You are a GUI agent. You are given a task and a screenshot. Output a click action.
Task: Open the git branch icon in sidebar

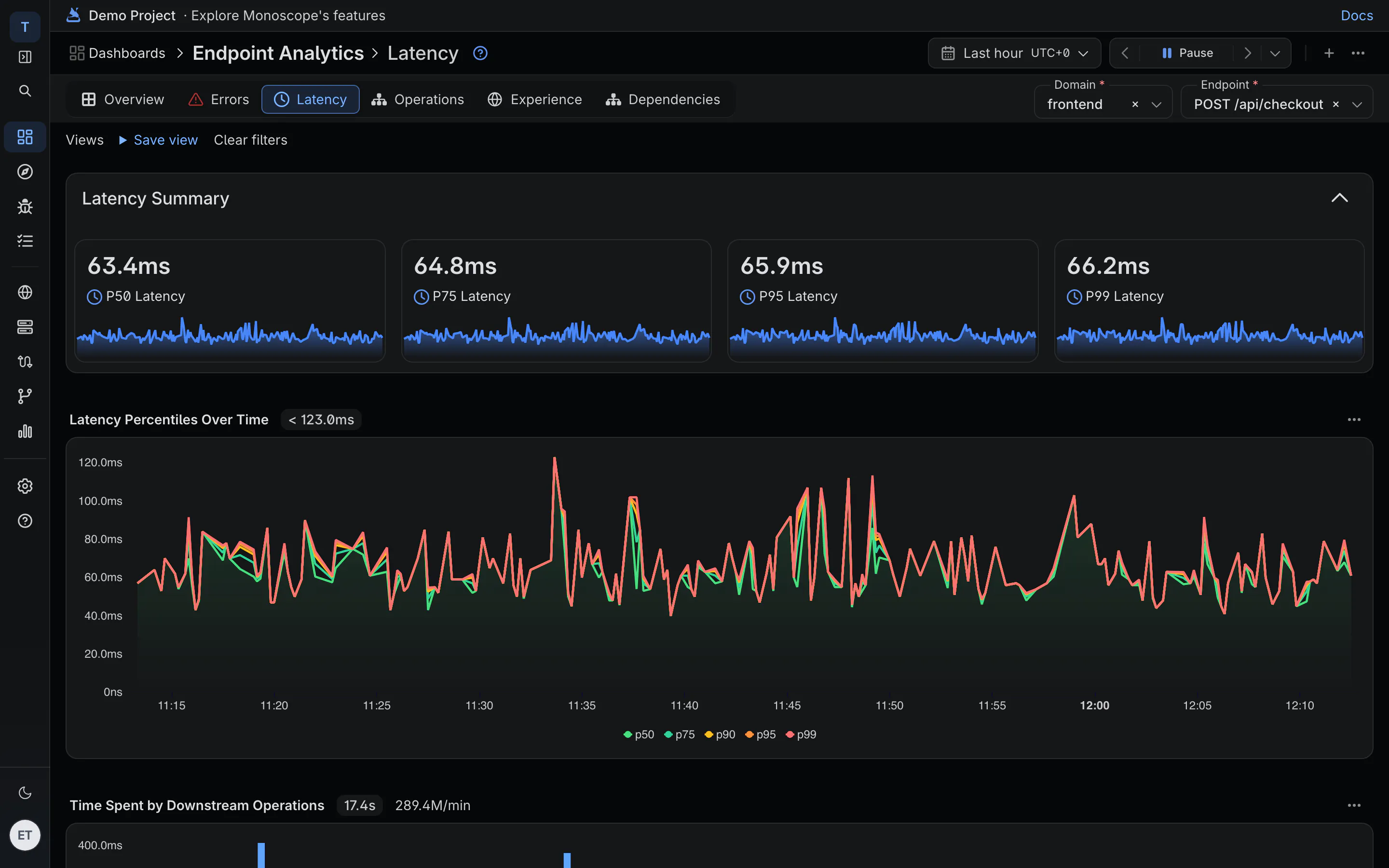25,396
